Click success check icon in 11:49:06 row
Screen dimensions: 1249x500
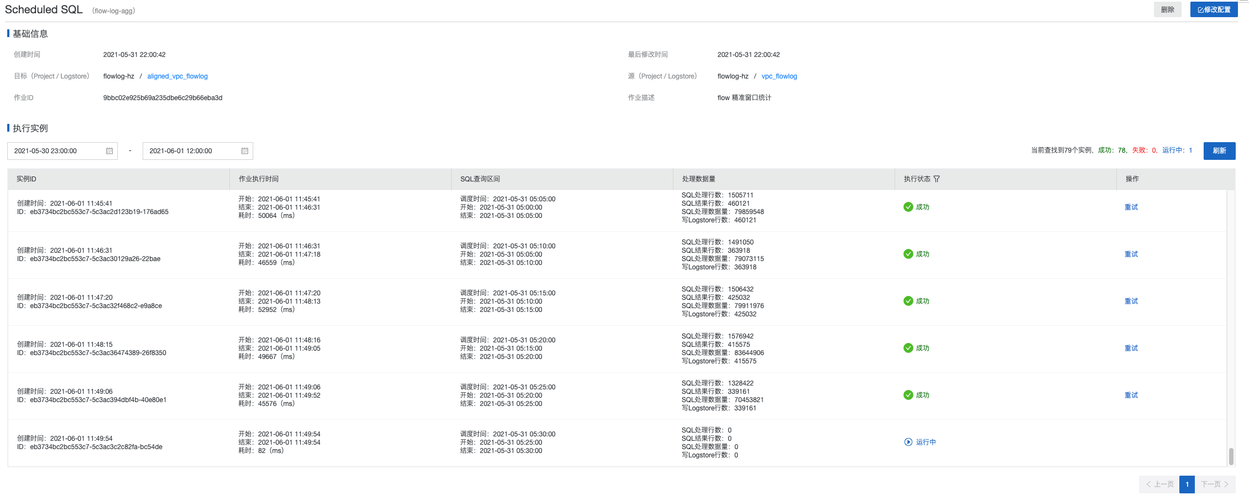(908, 395)
